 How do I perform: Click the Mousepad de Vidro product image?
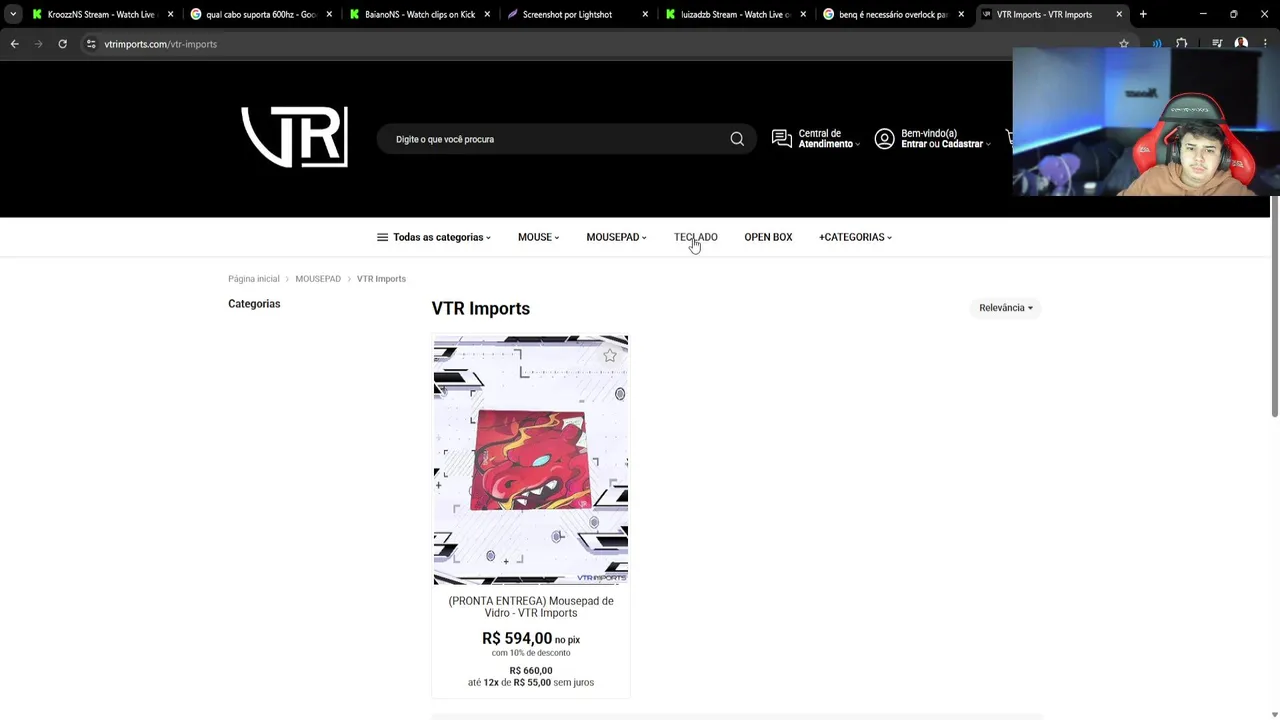pyautogui.click(x=531, y=460)
